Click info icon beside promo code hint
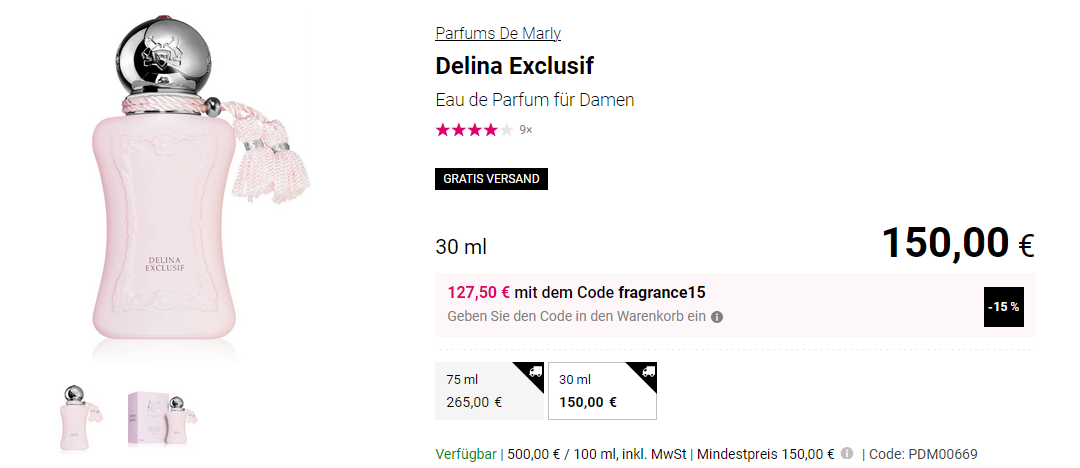The height and width of the screenshot is (468, 1080). pyautogui.click(x=717, y=317)
